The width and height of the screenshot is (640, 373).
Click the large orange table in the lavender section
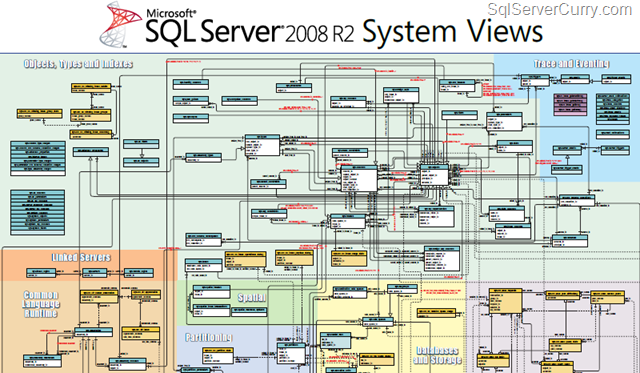[505, 301]
